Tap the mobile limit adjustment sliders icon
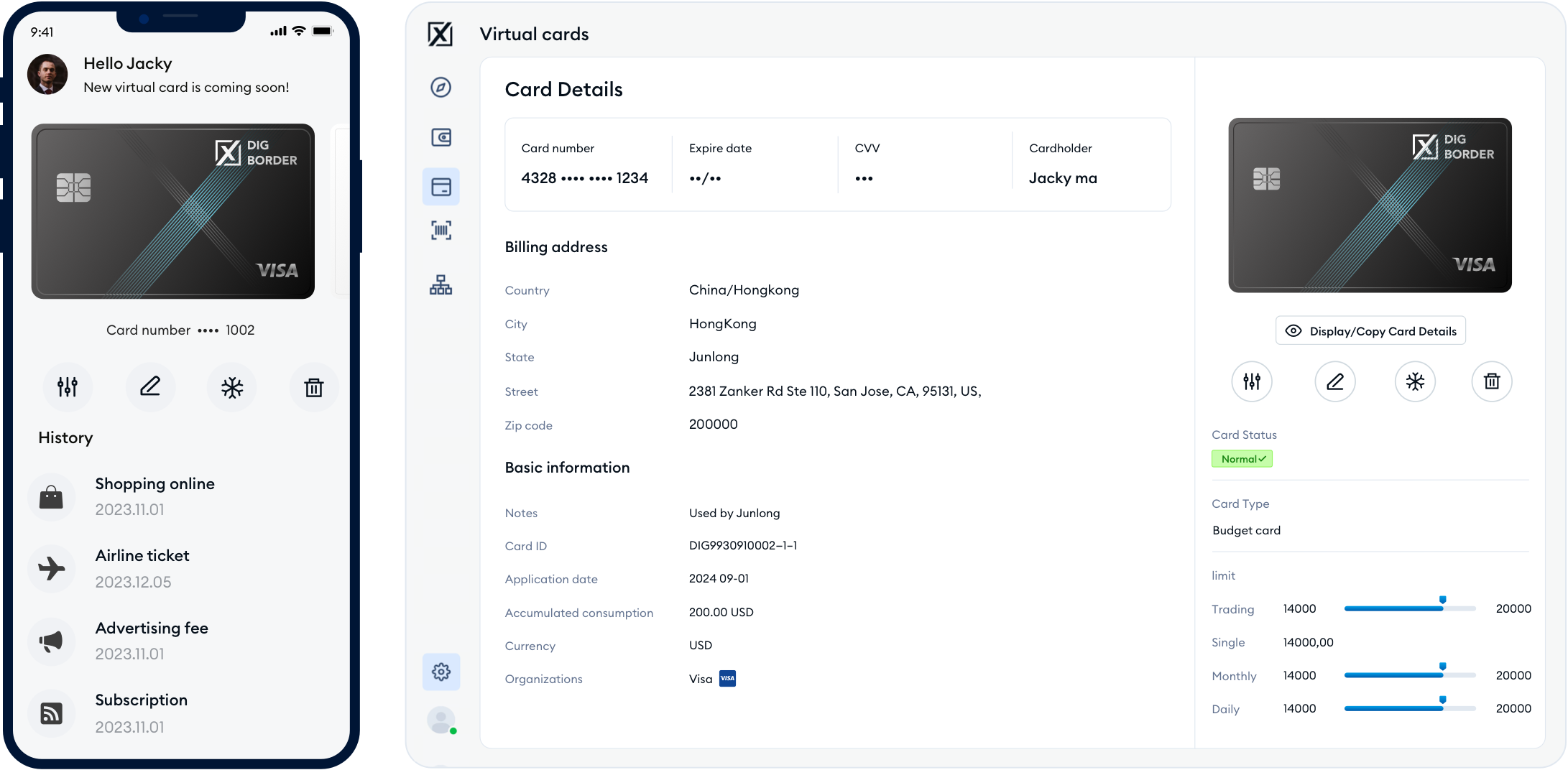 click(68, 387)
